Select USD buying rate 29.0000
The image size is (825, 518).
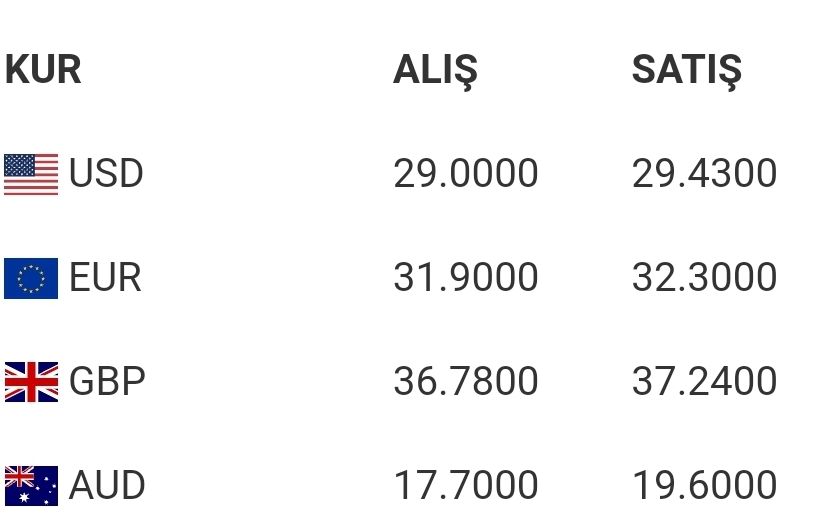coord(466,174)
